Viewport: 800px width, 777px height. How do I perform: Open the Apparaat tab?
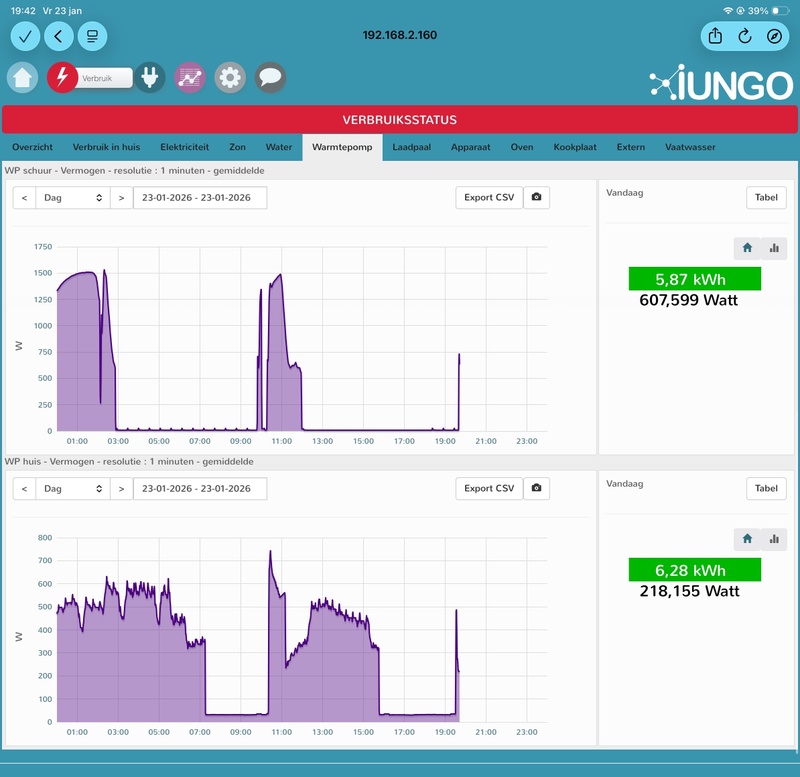pos(470,147)
